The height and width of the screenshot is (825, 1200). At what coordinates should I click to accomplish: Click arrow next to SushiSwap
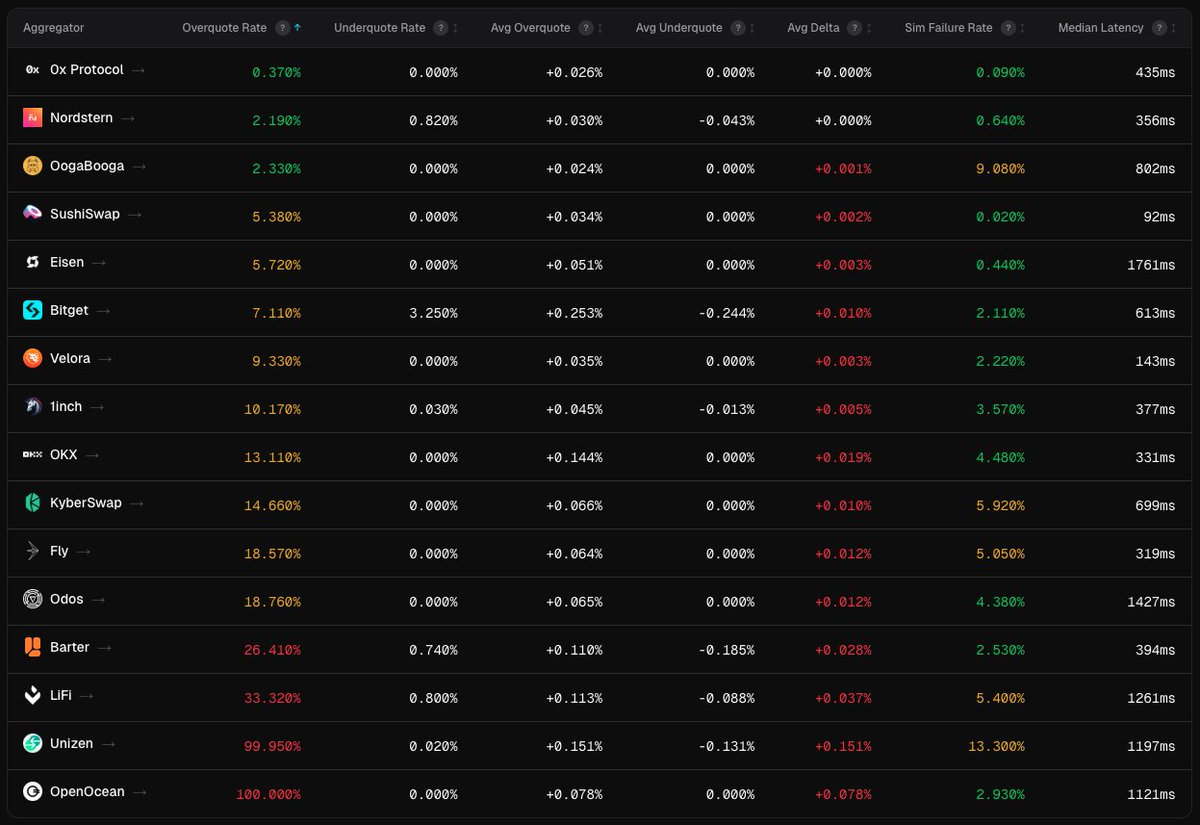coord(135,214)
